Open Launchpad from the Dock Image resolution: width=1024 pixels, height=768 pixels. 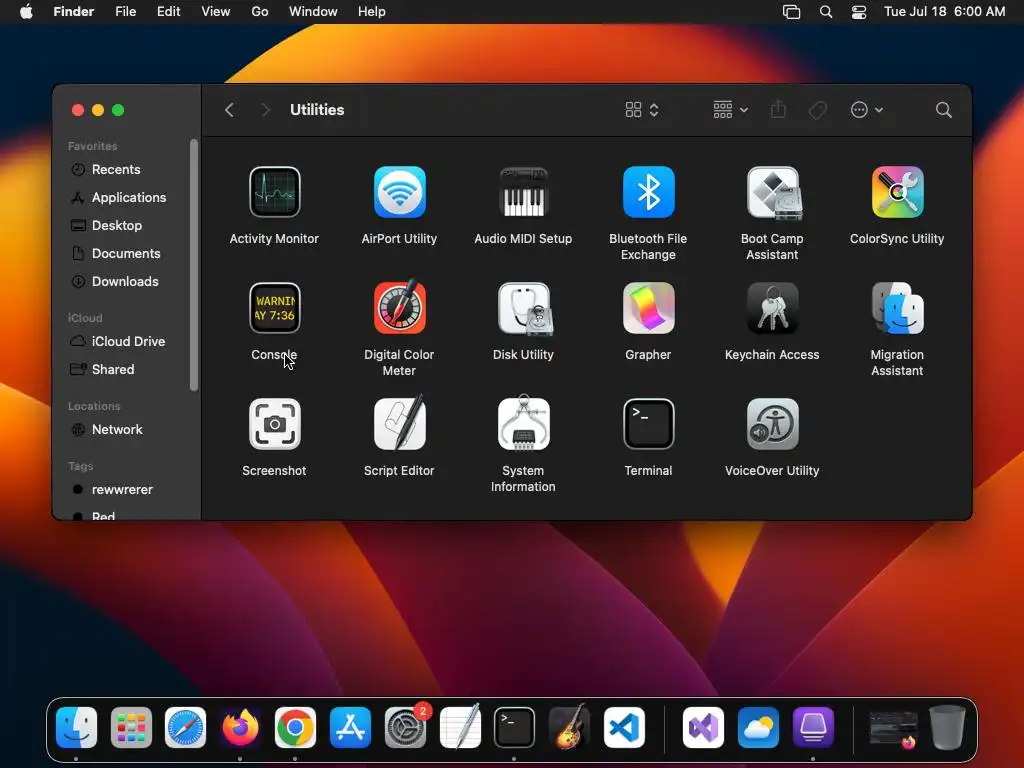(131, 728)
